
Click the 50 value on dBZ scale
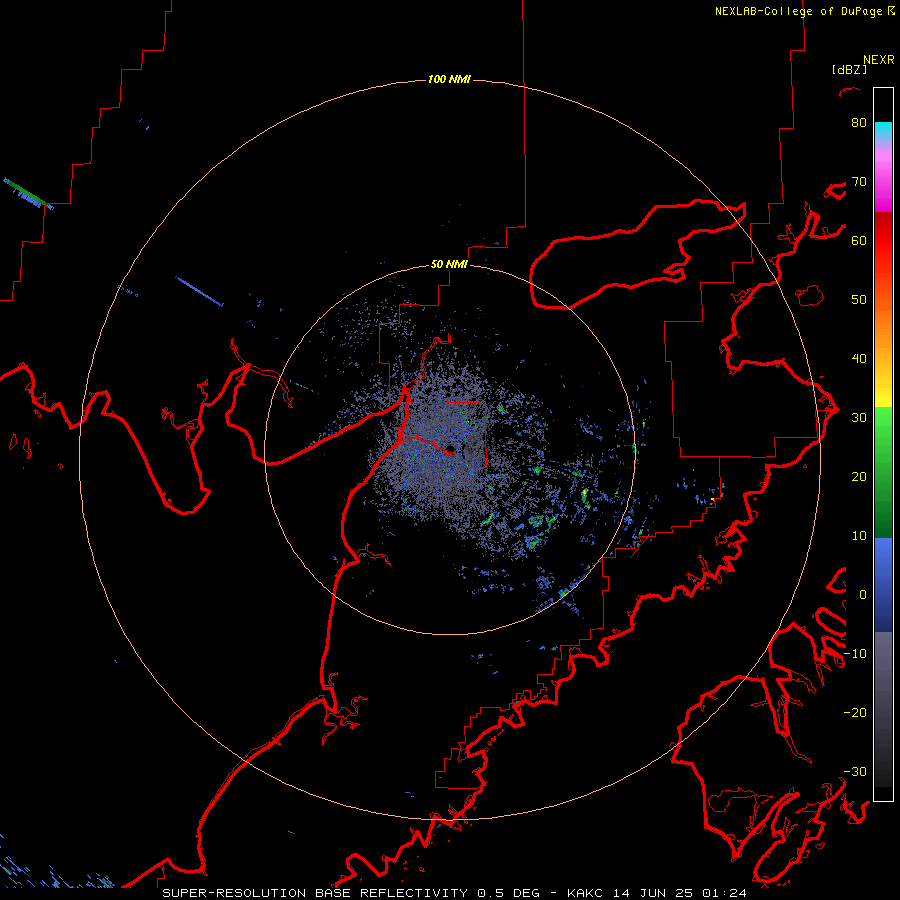coord(859,300)
